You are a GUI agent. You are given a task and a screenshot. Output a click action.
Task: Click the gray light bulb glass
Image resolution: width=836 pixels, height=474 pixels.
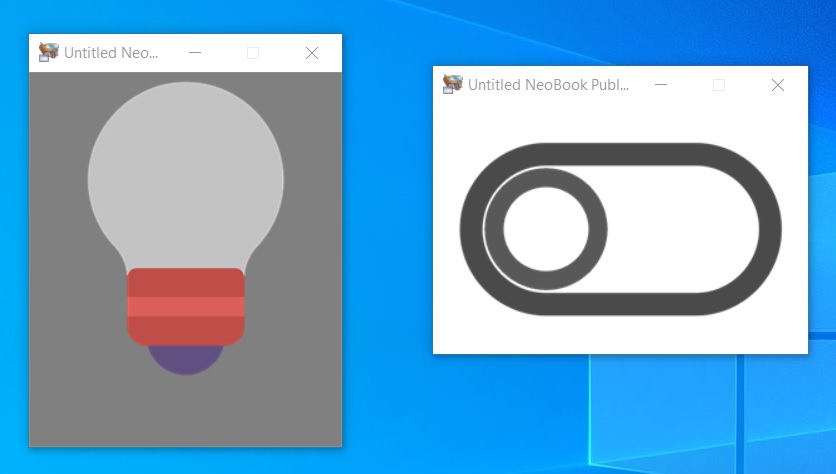(186, 171)
